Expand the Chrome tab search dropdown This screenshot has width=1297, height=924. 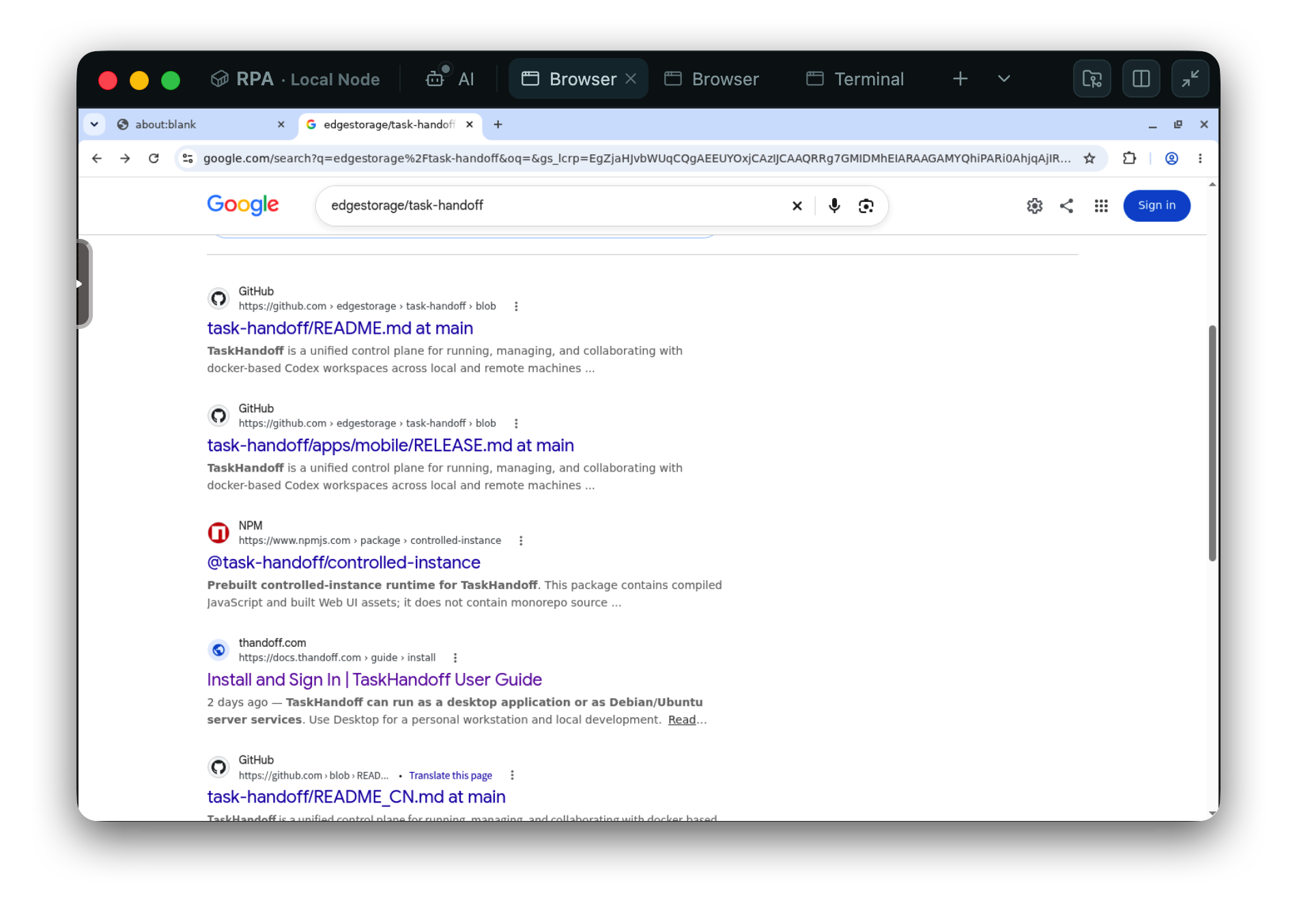(94, 124)
